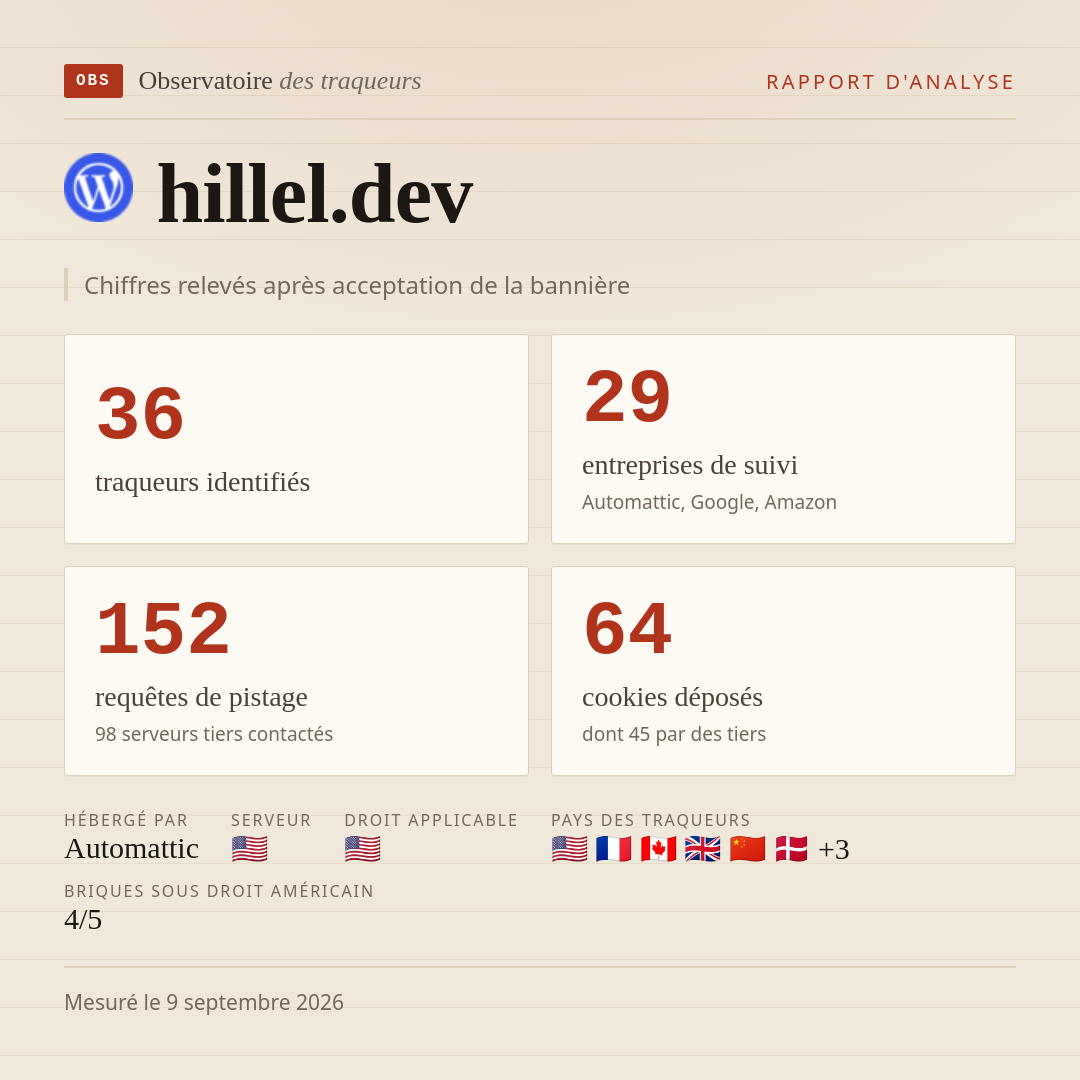The width and height of the screenshot is (1080, 1080).
Task: Click the 'Mesuré le 9 septembre 2026' date
Action: [x=204, y=1002]
